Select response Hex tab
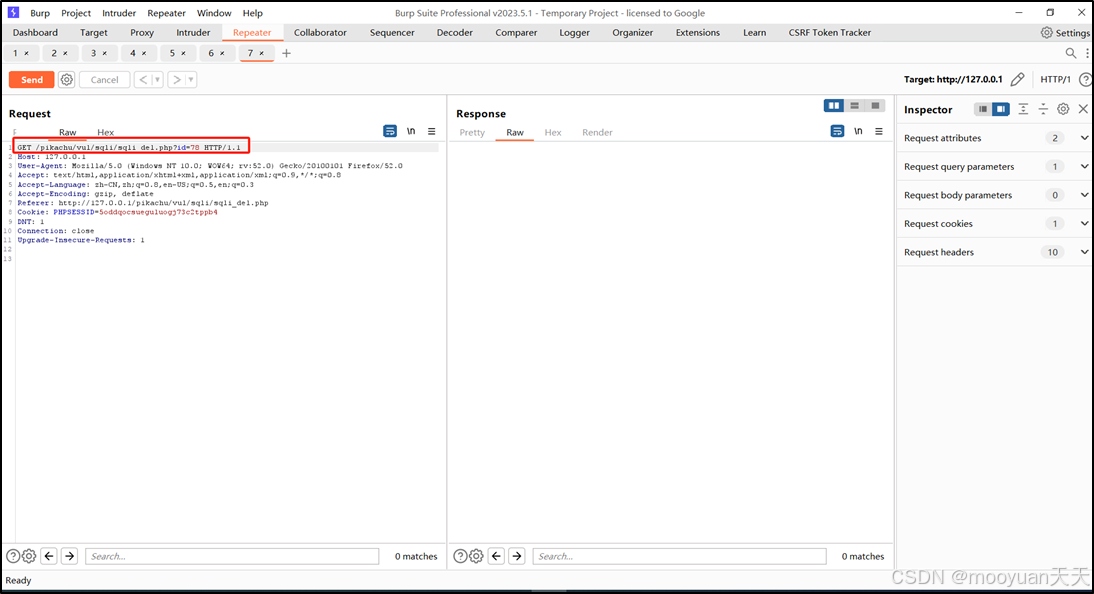1094x594 pixels. click(553, 132)
